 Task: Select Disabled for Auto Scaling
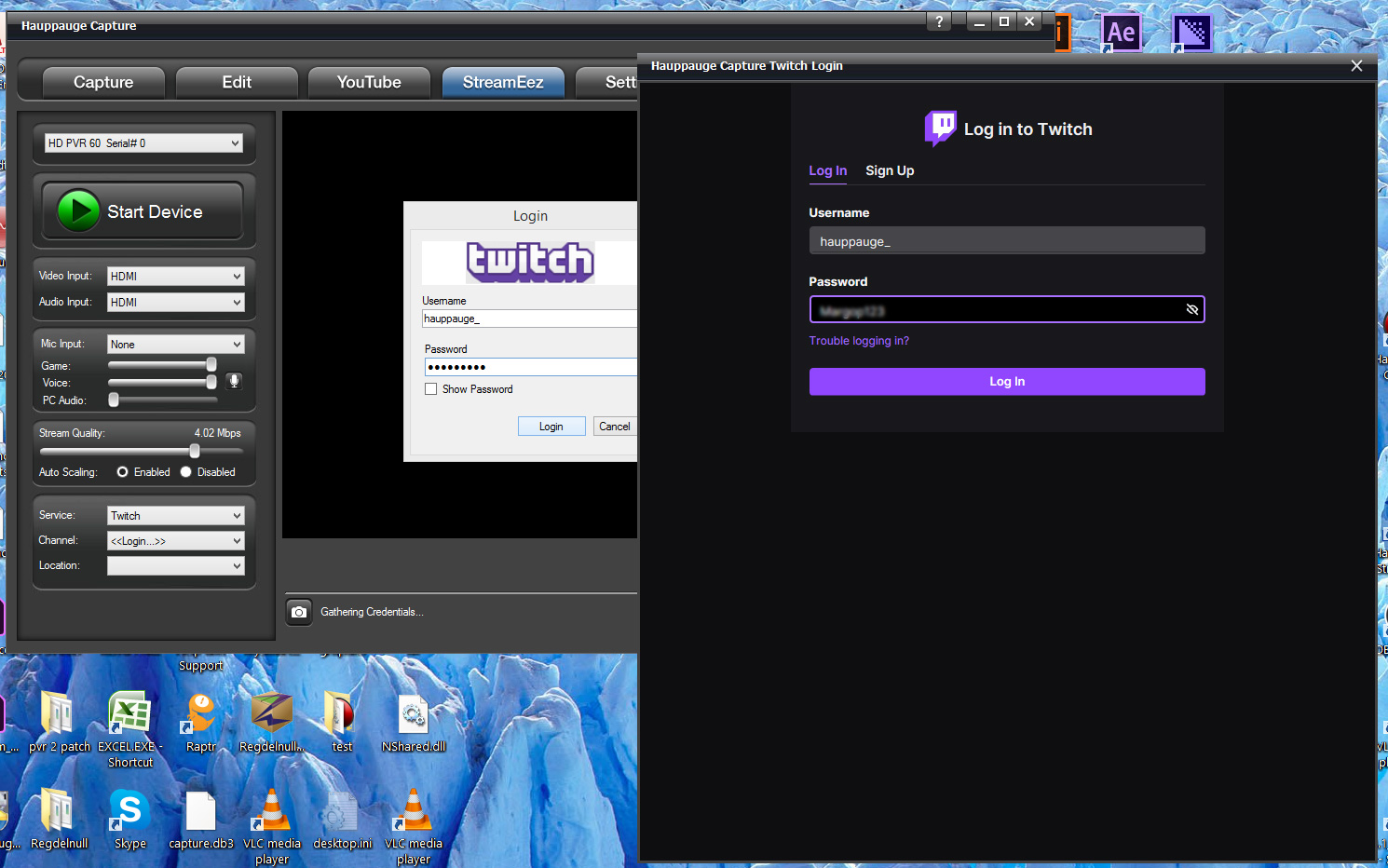pyautogui.click(x=186, y=472)
